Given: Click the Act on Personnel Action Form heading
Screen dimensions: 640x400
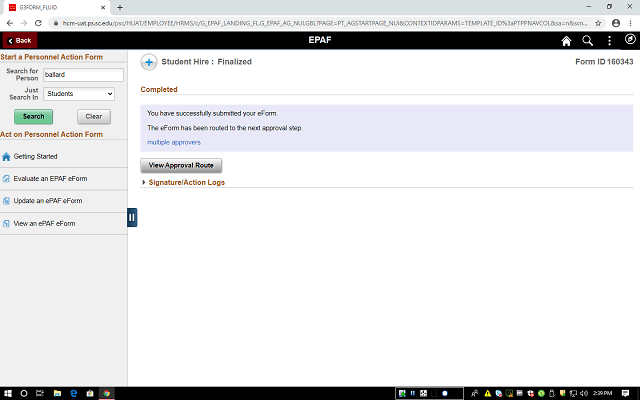Looking at the screenshot, I should coord(51,135).
